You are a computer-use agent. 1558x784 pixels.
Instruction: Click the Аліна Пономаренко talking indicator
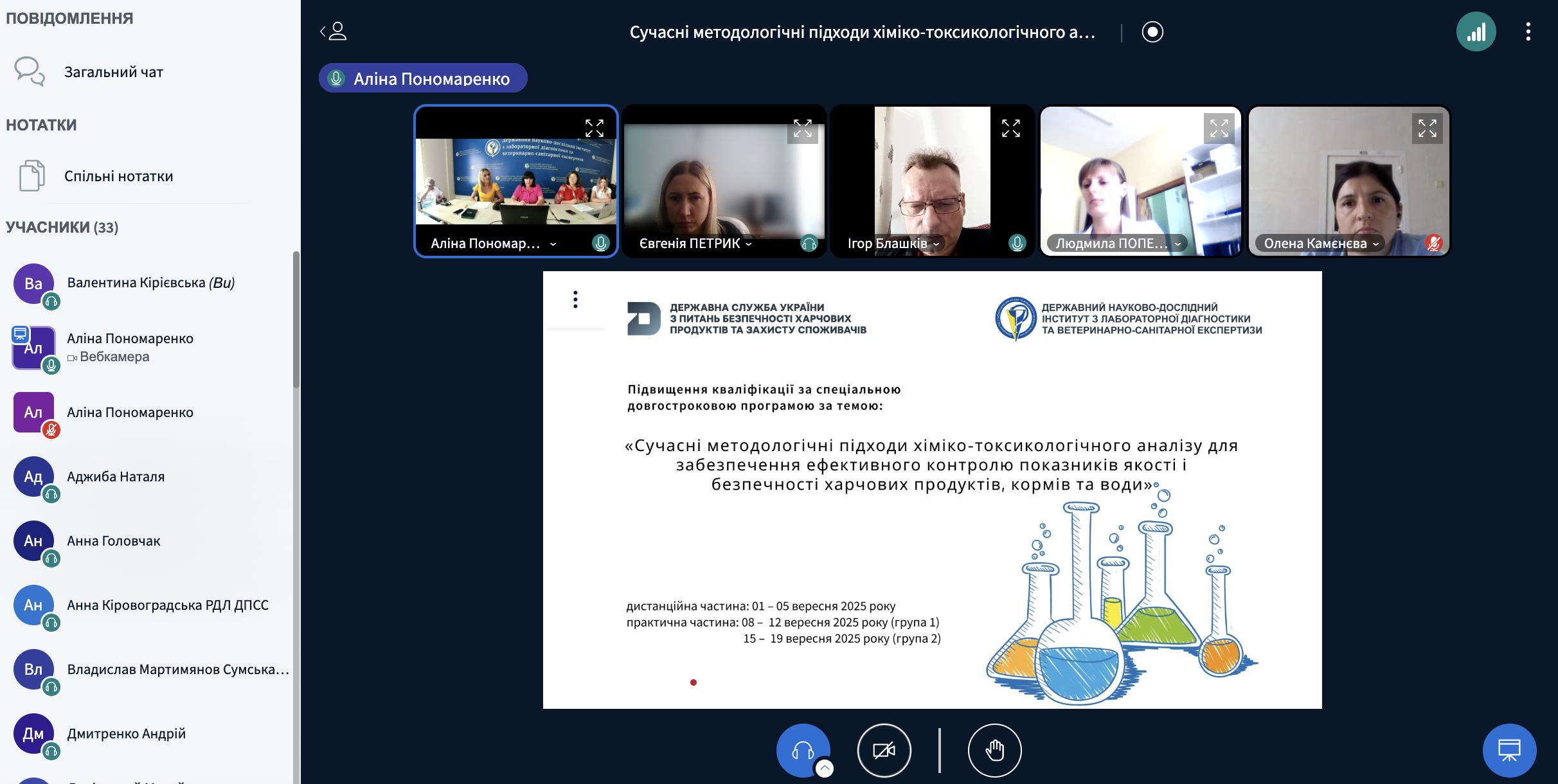pos(423,78)
